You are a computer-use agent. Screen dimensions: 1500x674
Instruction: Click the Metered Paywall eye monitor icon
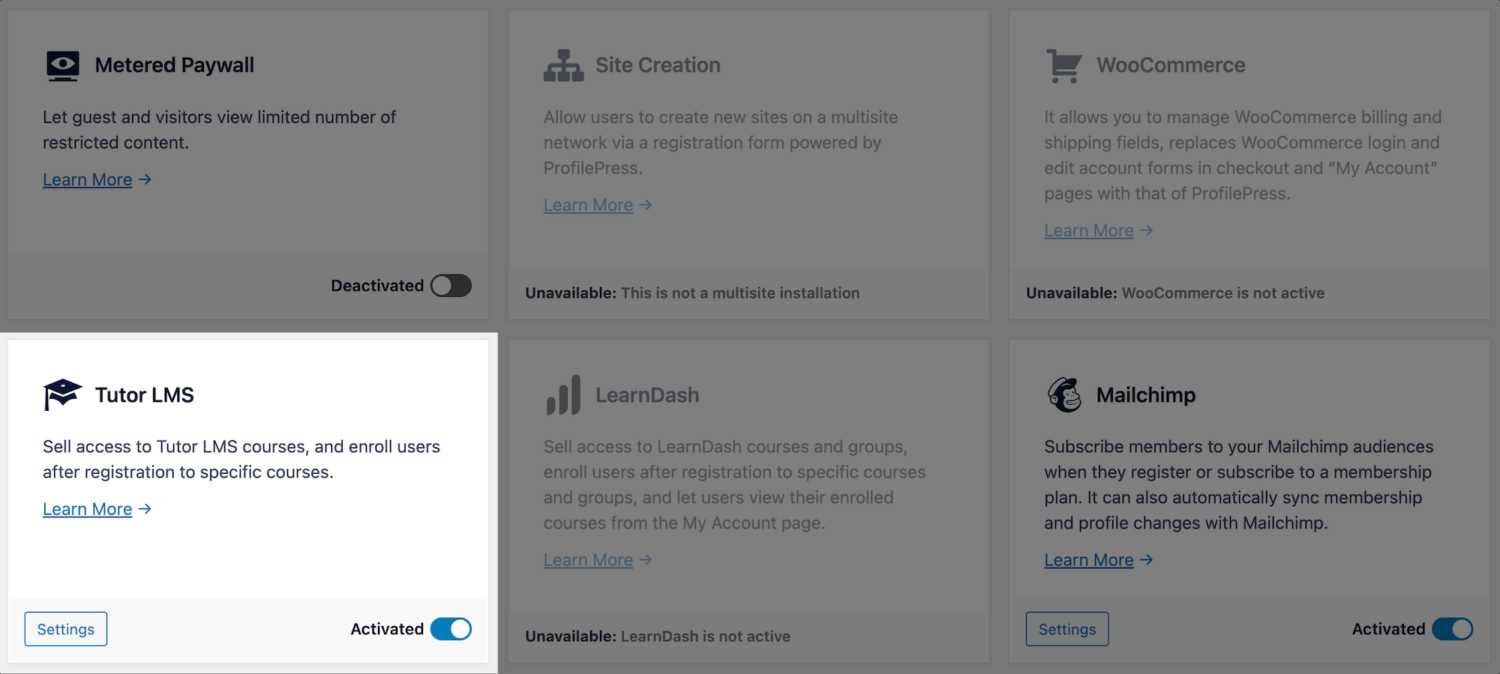62,66
